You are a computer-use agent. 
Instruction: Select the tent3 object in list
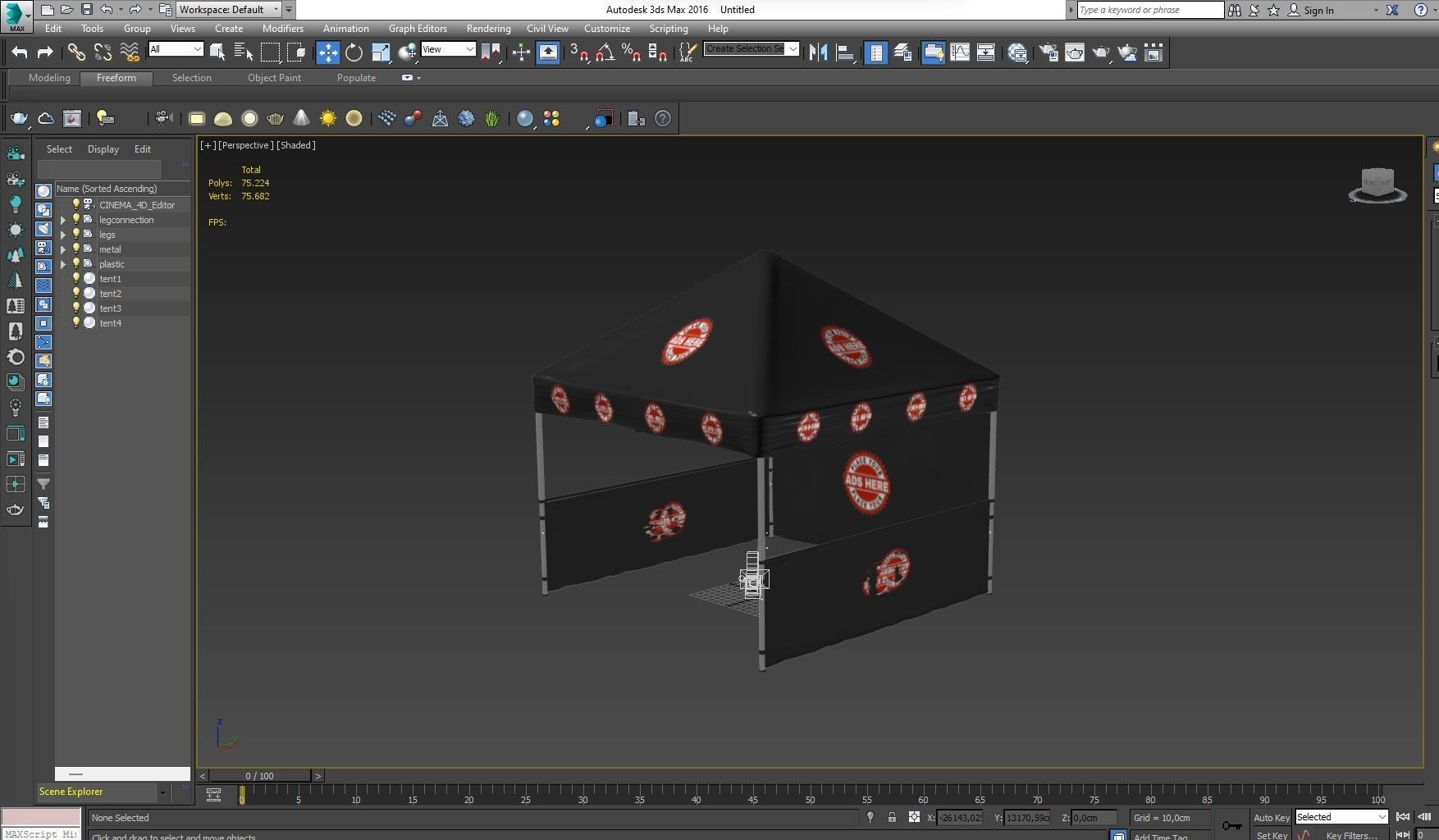[x=111, y=308]
